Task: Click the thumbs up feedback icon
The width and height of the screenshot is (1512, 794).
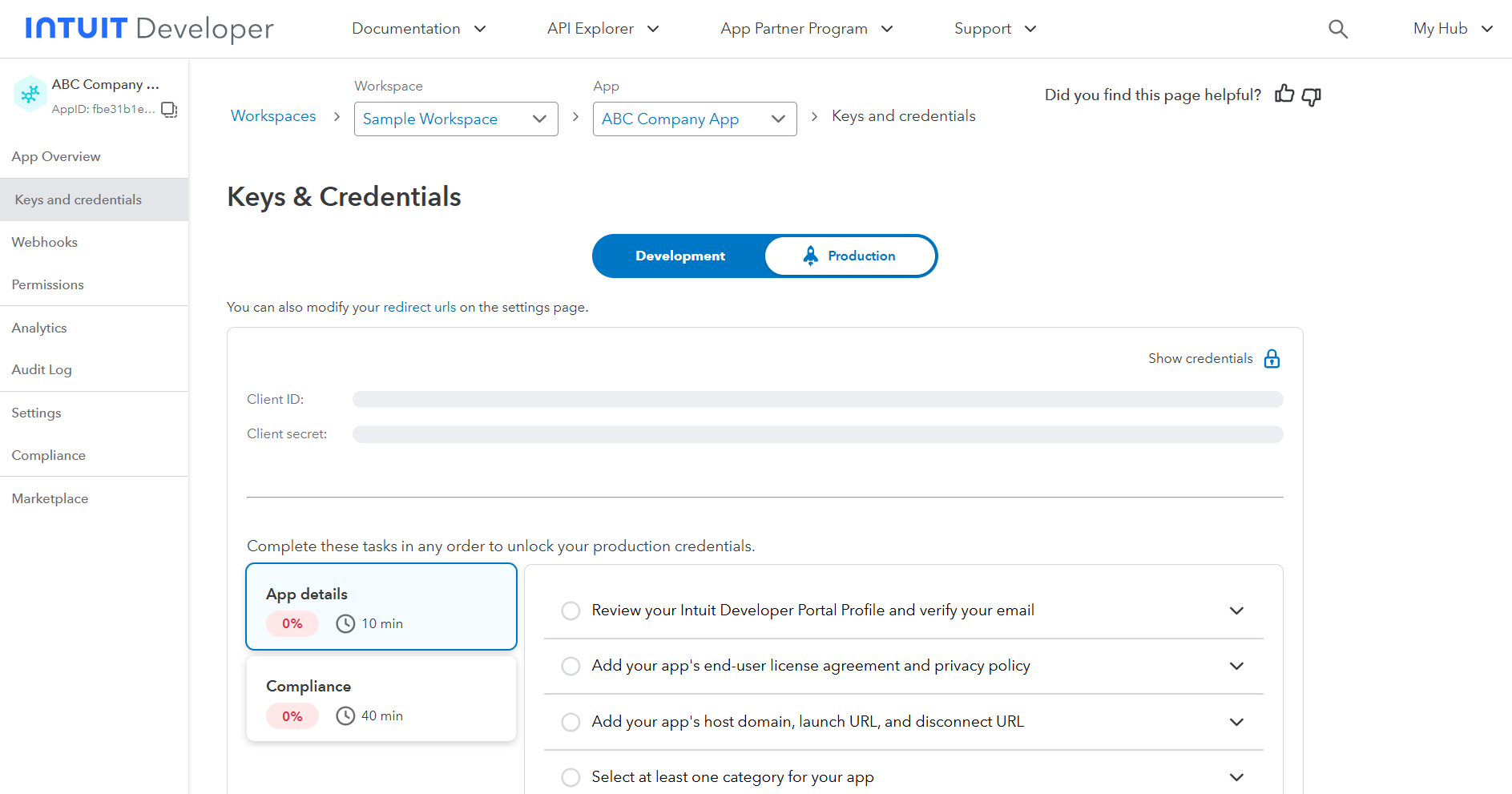Action: point(1284,95)
